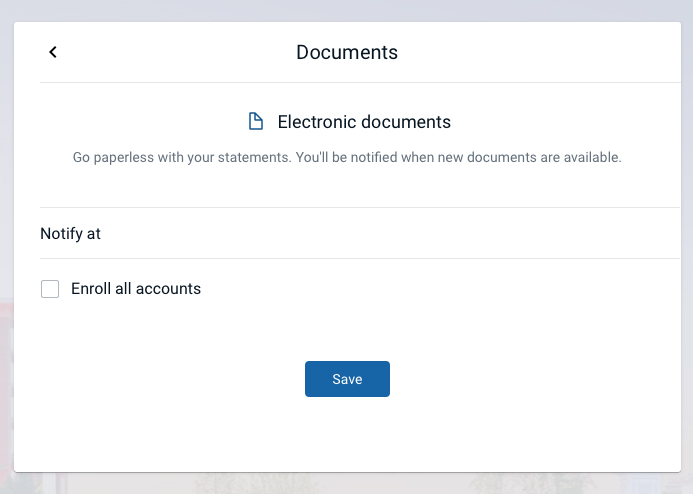Click the Save button

click(347, 379)
